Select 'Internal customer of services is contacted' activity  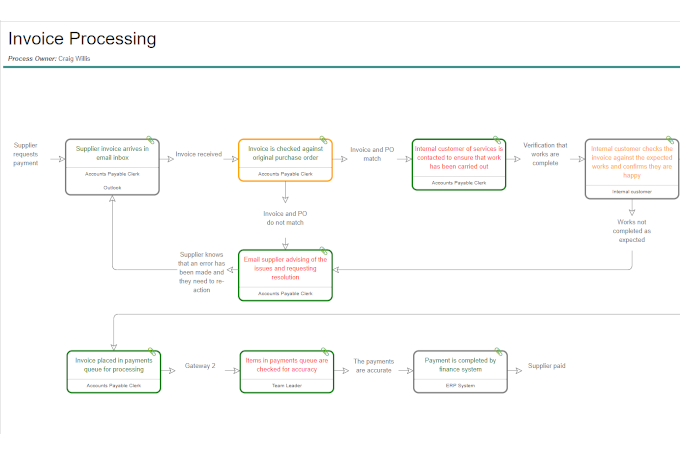459,164
